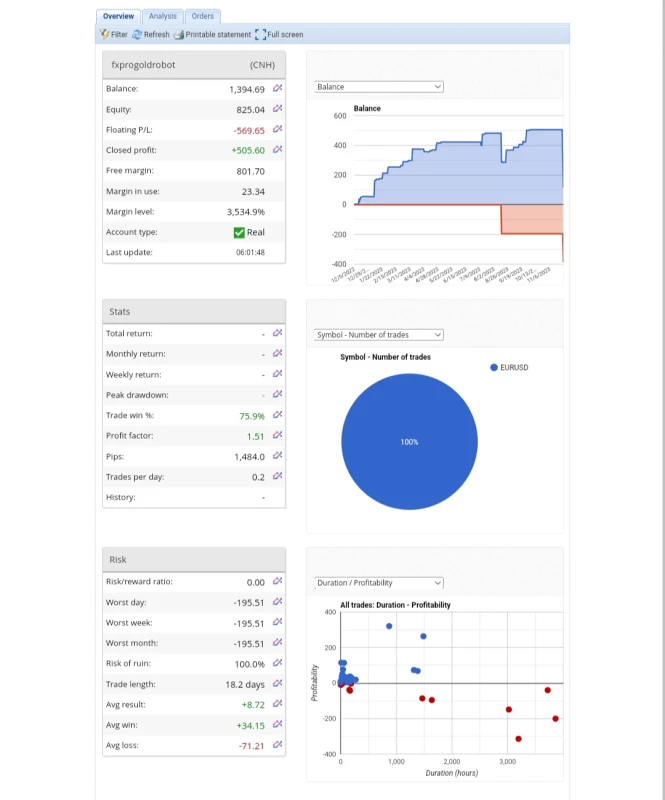Screen dimensions: 665x800
Task: Click the chart icon next to Worst day
Action: (277, 602)
